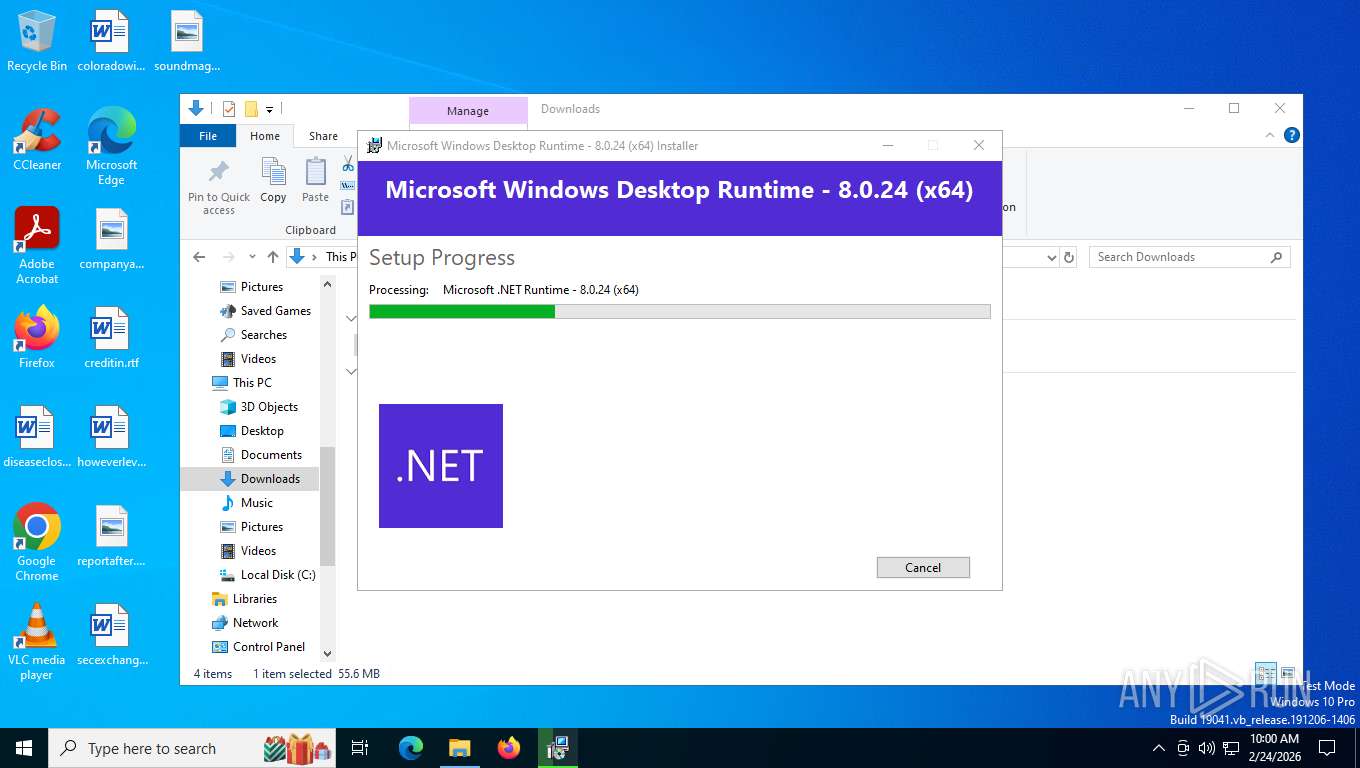The image size is (1360, 768).
Task: Open 3D Objects in navigation pane
Action: point(259,407)
